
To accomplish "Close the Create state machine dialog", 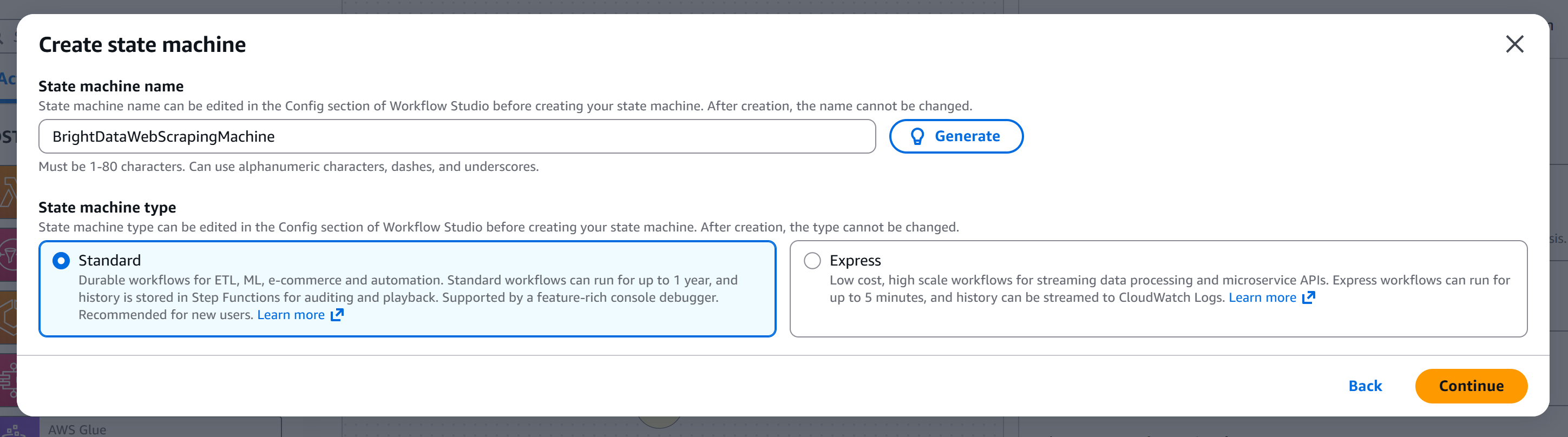I will point(1514,44).
